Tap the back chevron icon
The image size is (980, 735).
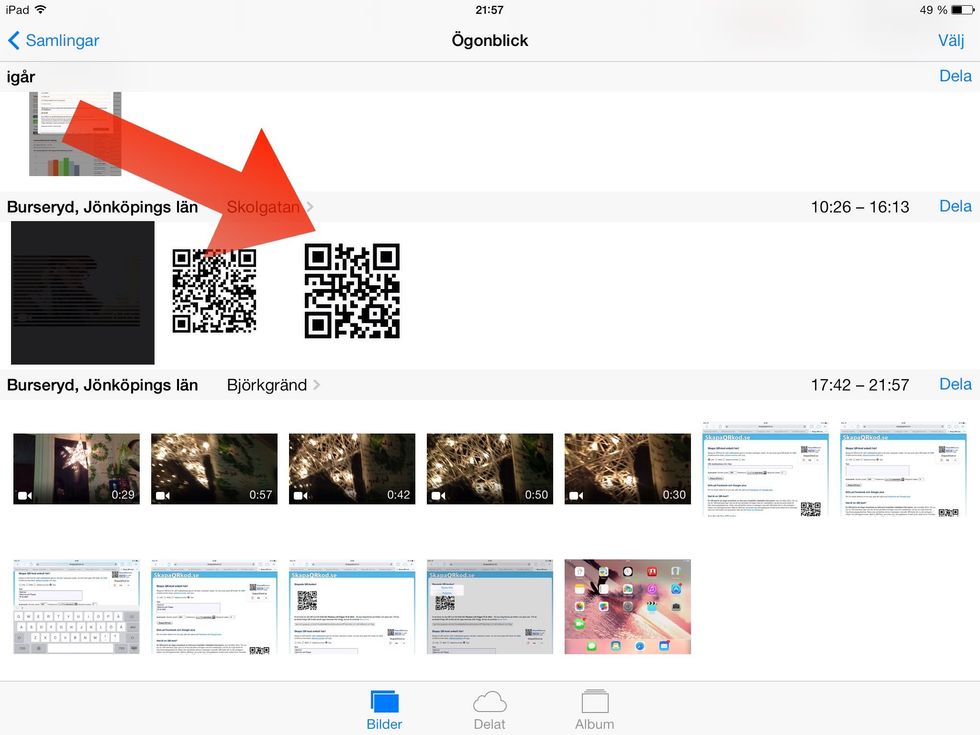coord(14,41)
